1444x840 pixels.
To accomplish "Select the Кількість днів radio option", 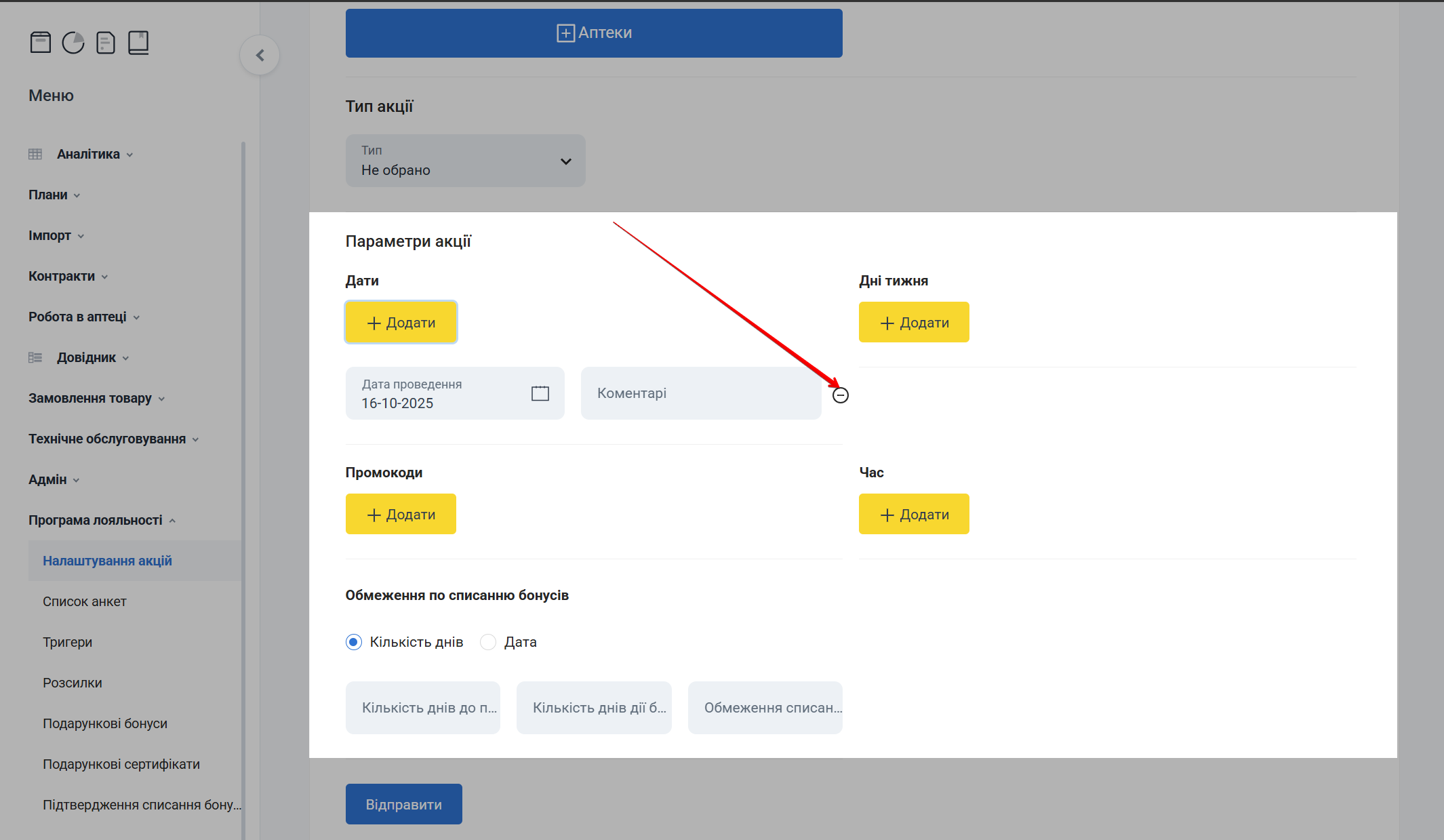I will click(x=354, y=642).
